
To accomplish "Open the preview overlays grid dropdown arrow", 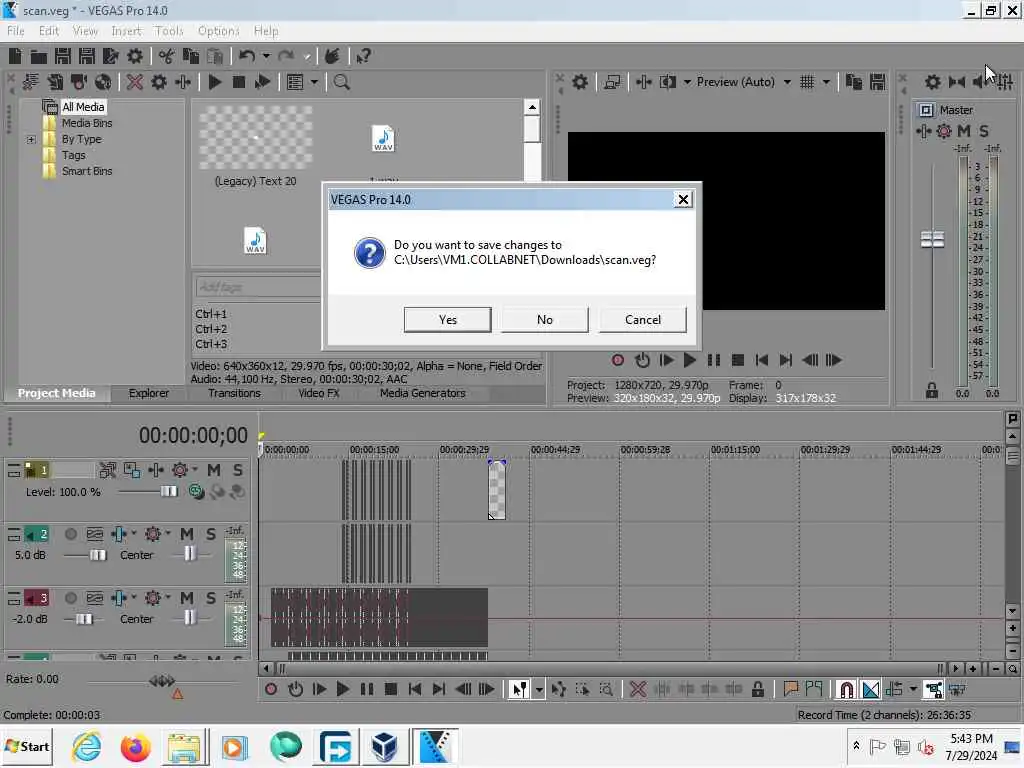I will (826, 82).
